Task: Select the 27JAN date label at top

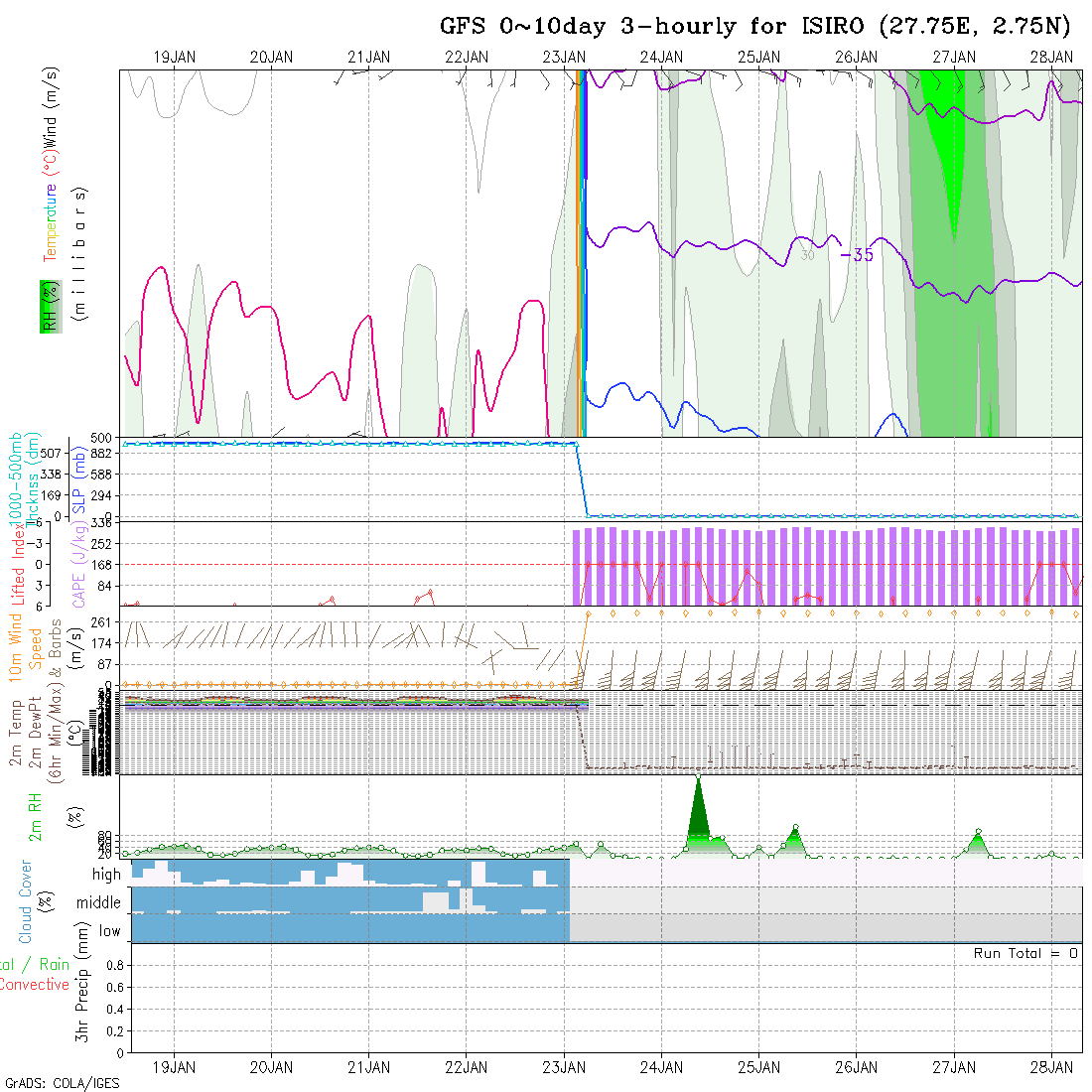Action: pyautogui.click(x=954, y=58)
